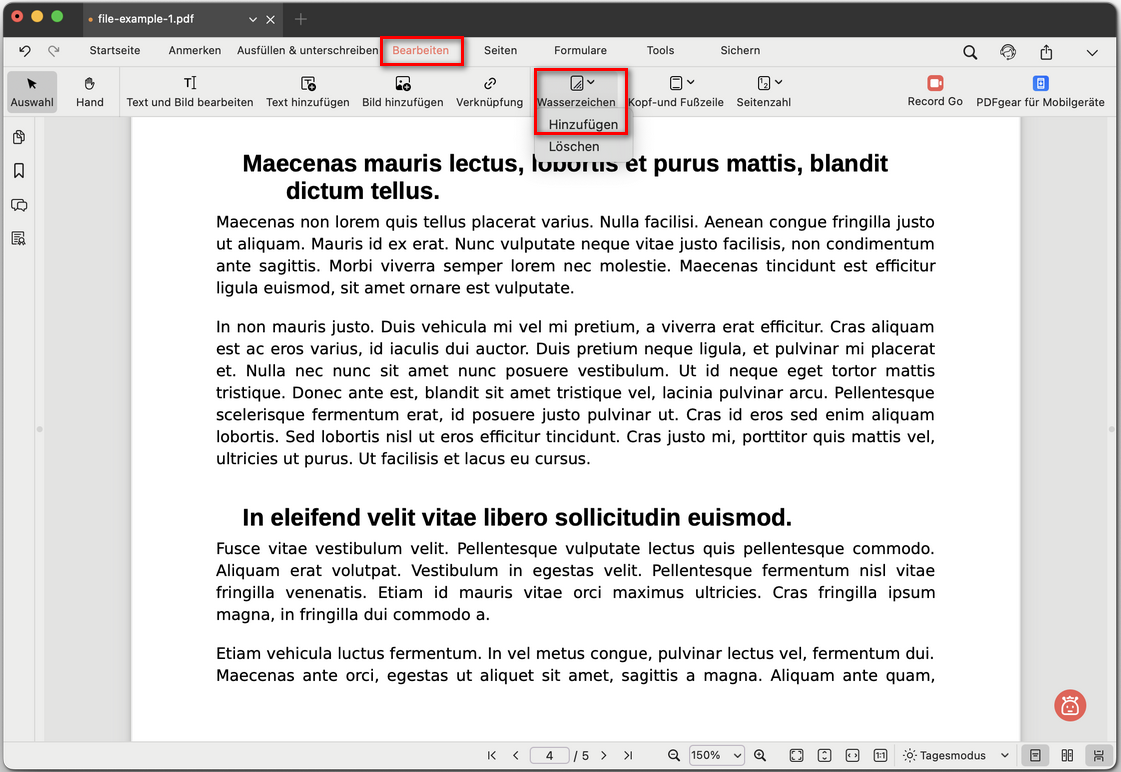
Task: Open the Bild hinzufügen tool
Action: pos(402,90)
